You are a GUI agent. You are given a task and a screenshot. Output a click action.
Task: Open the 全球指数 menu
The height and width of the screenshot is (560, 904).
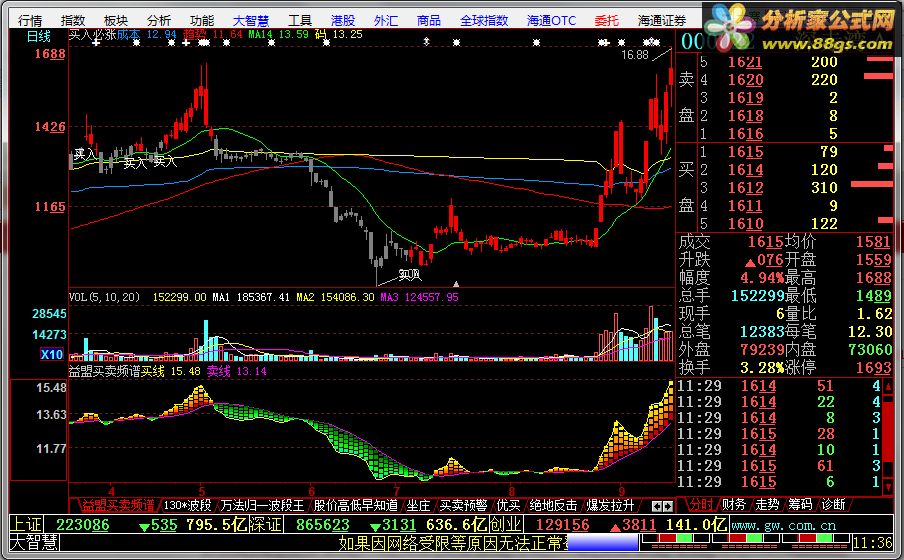(x=484, y=21)
